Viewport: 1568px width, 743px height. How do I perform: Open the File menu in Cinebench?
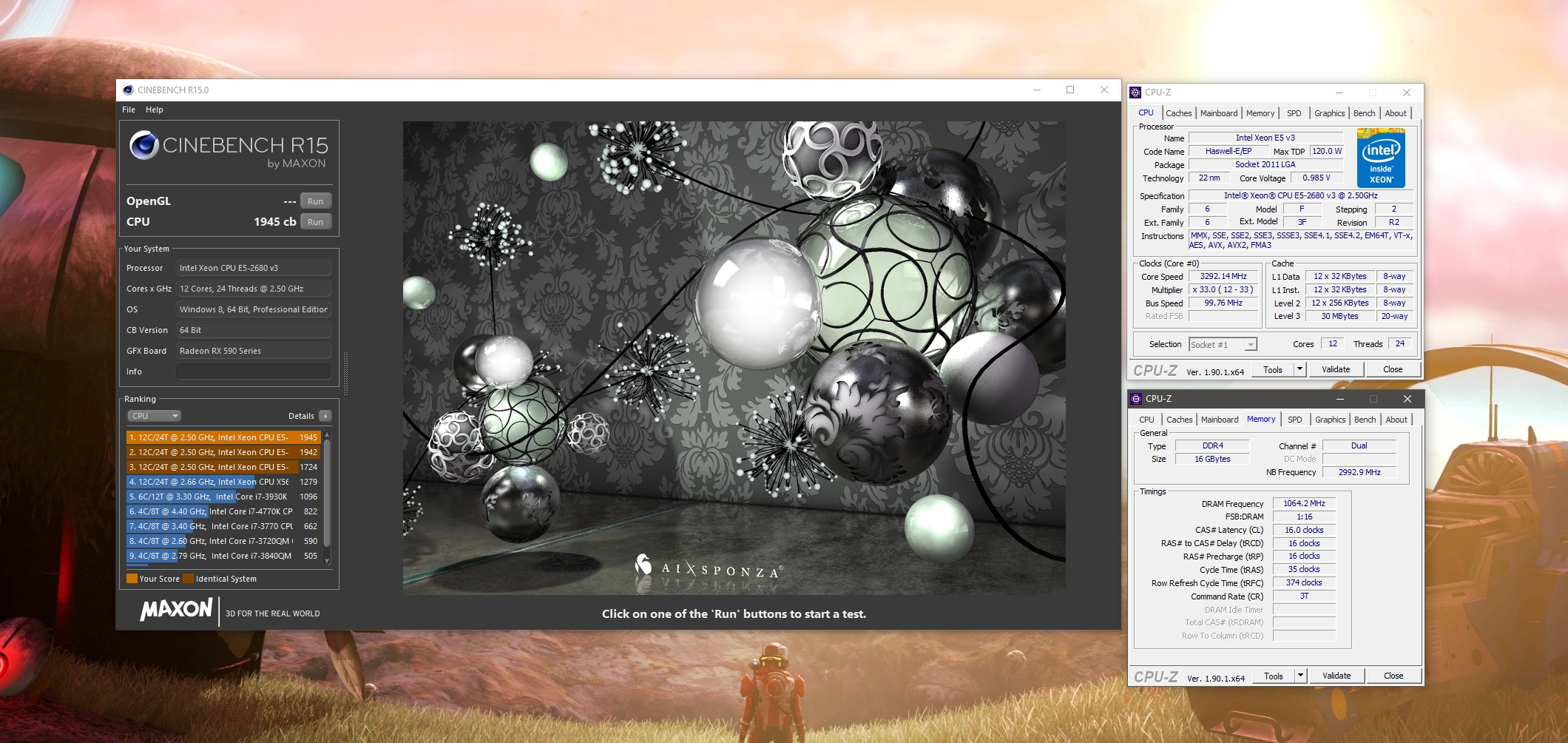(129, 110)
